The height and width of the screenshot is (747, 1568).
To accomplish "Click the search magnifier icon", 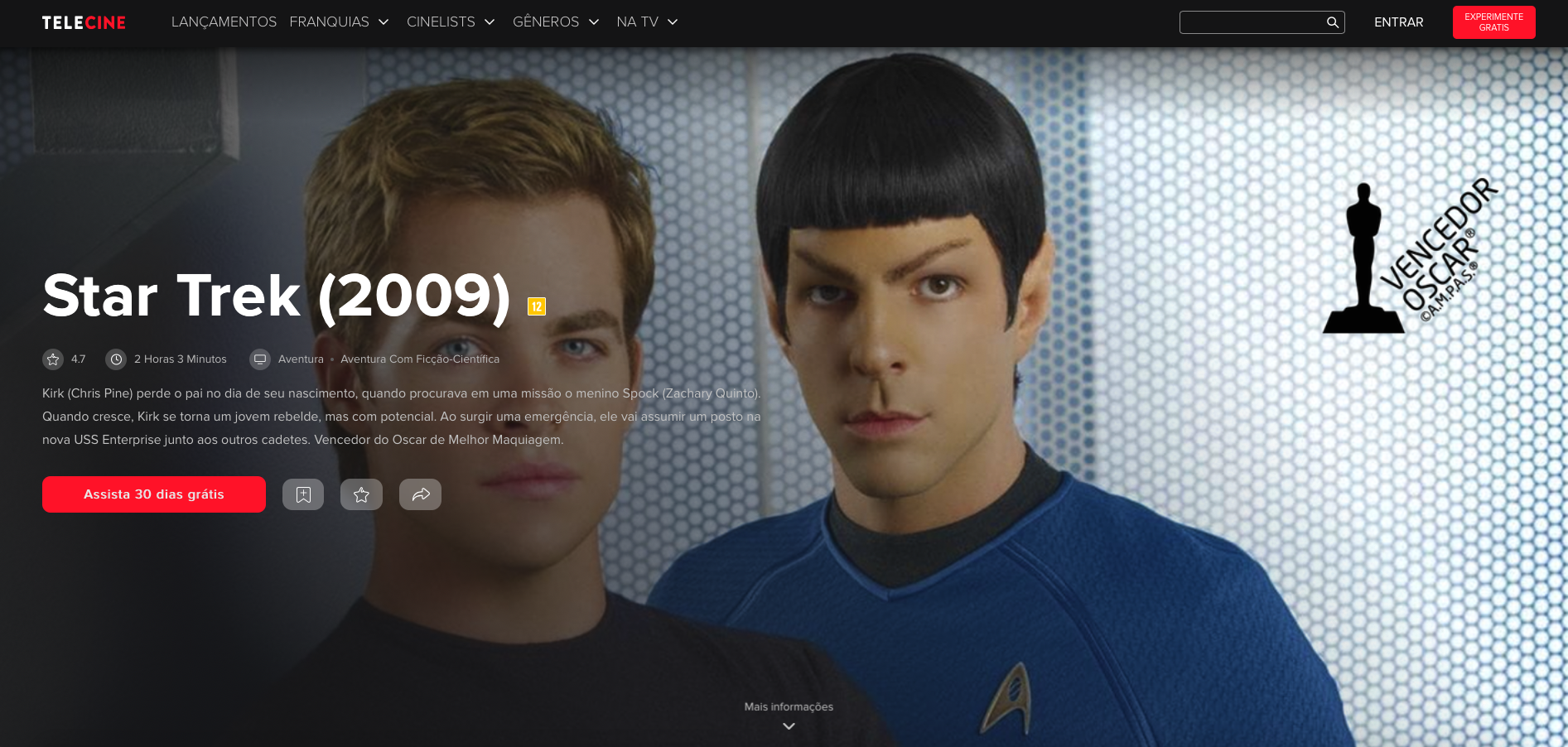I will click(1332, 22).
